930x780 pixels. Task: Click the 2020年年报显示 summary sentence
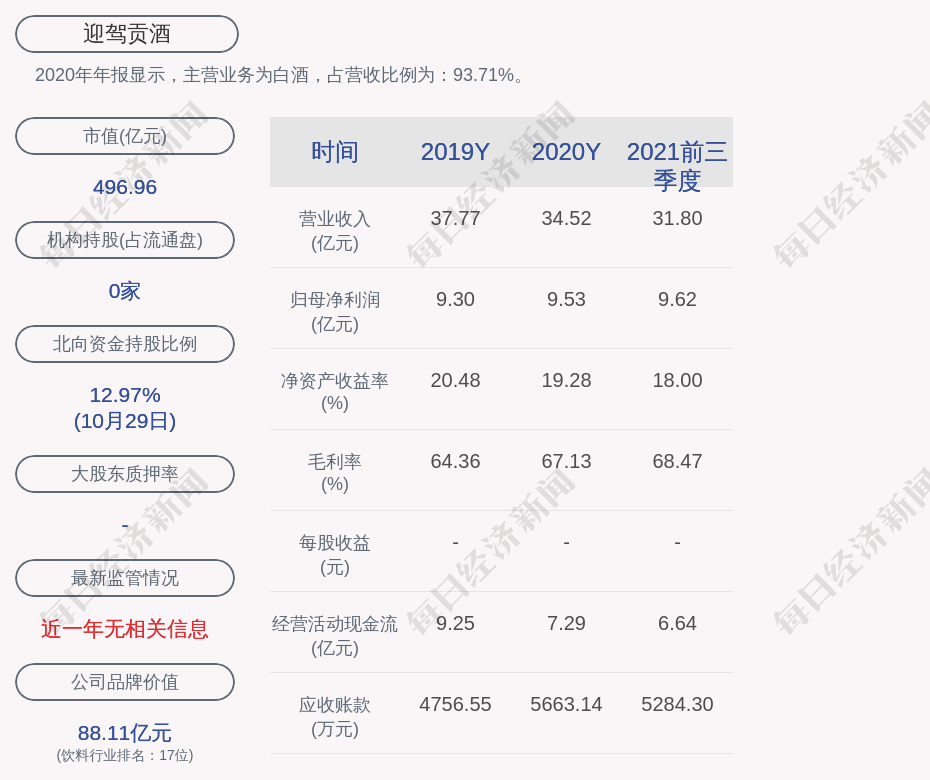(x=280, y=75)
